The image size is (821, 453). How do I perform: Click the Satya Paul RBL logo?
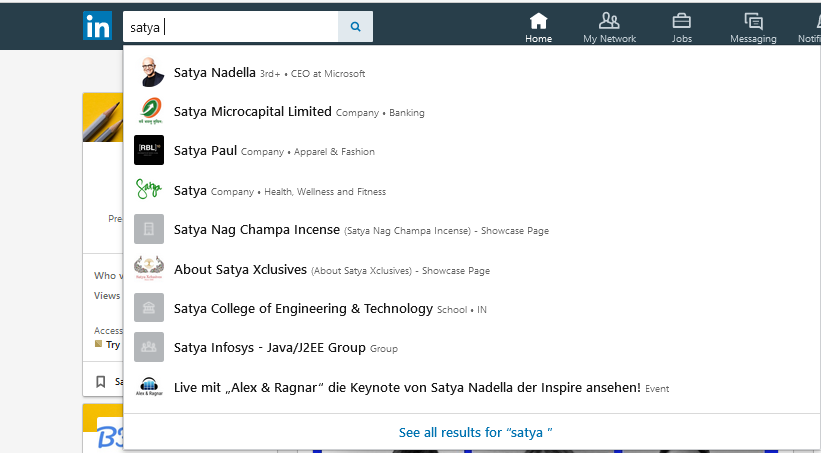click(x=149, y=150)
